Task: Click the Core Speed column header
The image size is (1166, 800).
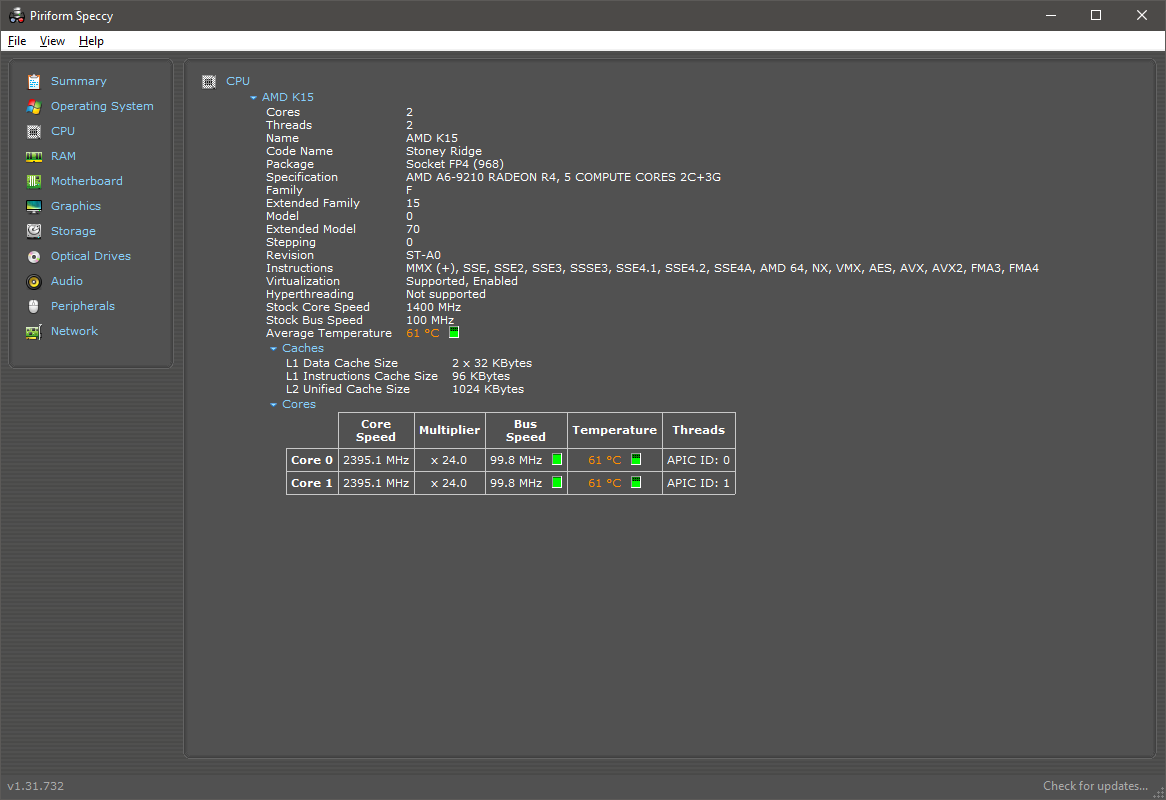Action: [x=376, y=430]
